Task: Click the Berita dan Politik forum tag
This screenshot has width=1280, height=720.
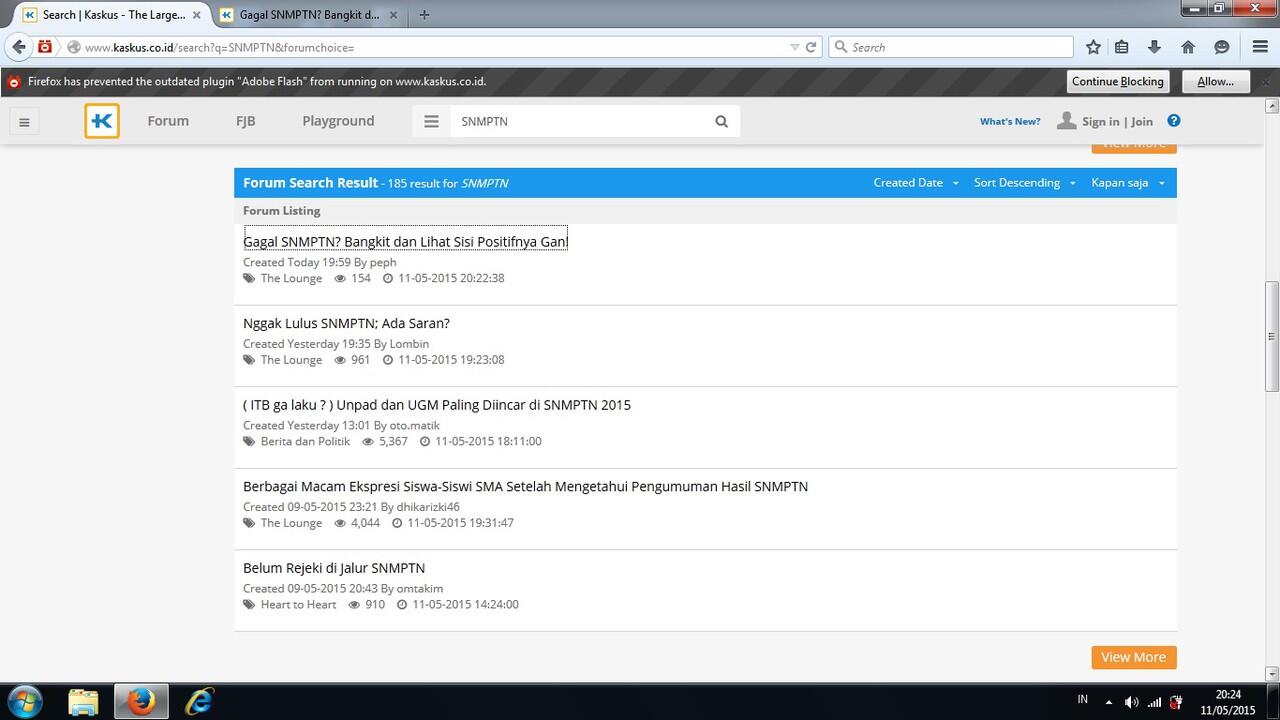Action: click(305, 441)
